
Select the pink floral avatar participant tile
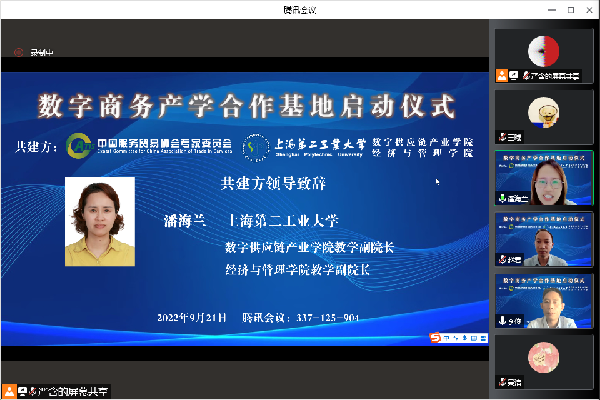(x=544, y=362)
